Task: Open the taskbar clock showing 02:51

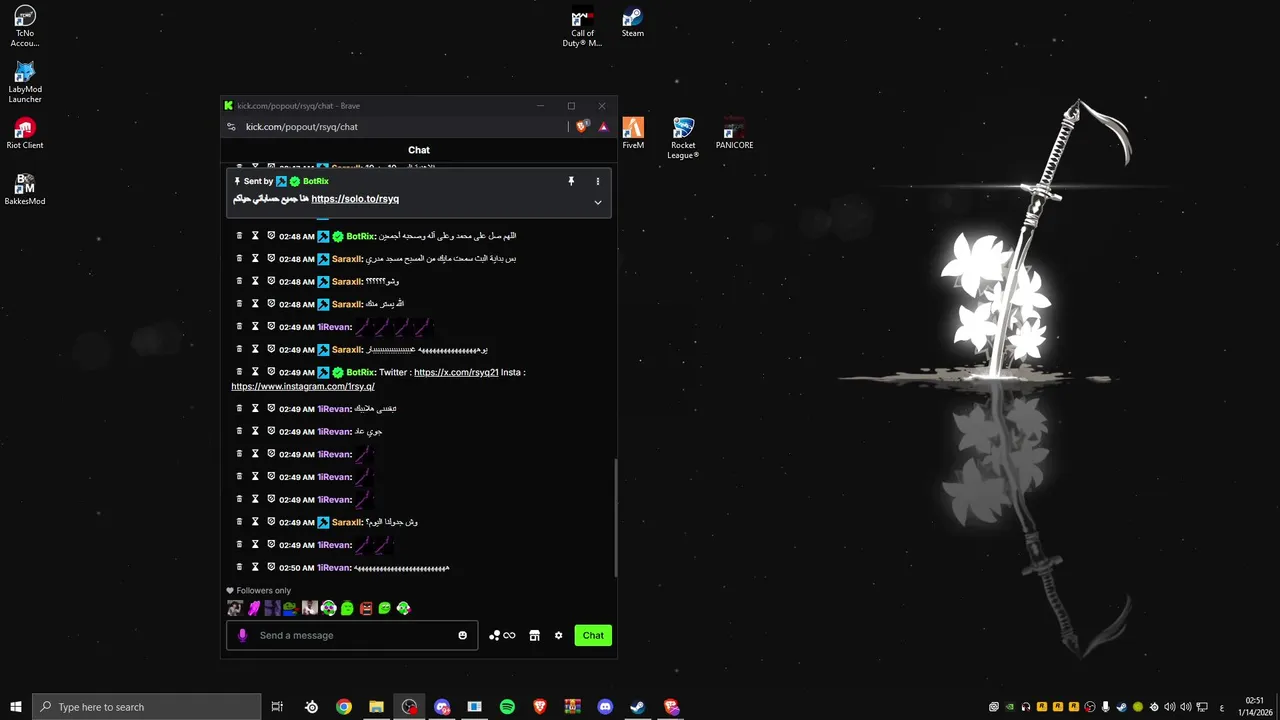Action: 1254,707
